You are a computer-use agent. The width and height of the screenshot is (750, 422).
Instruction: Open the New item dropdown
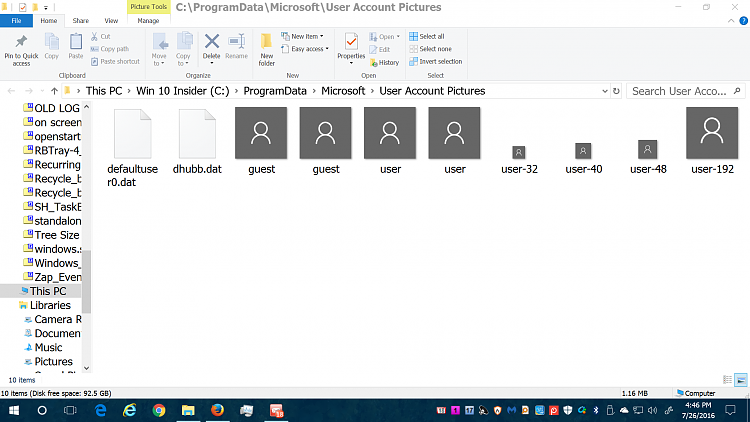coord(302,36)
